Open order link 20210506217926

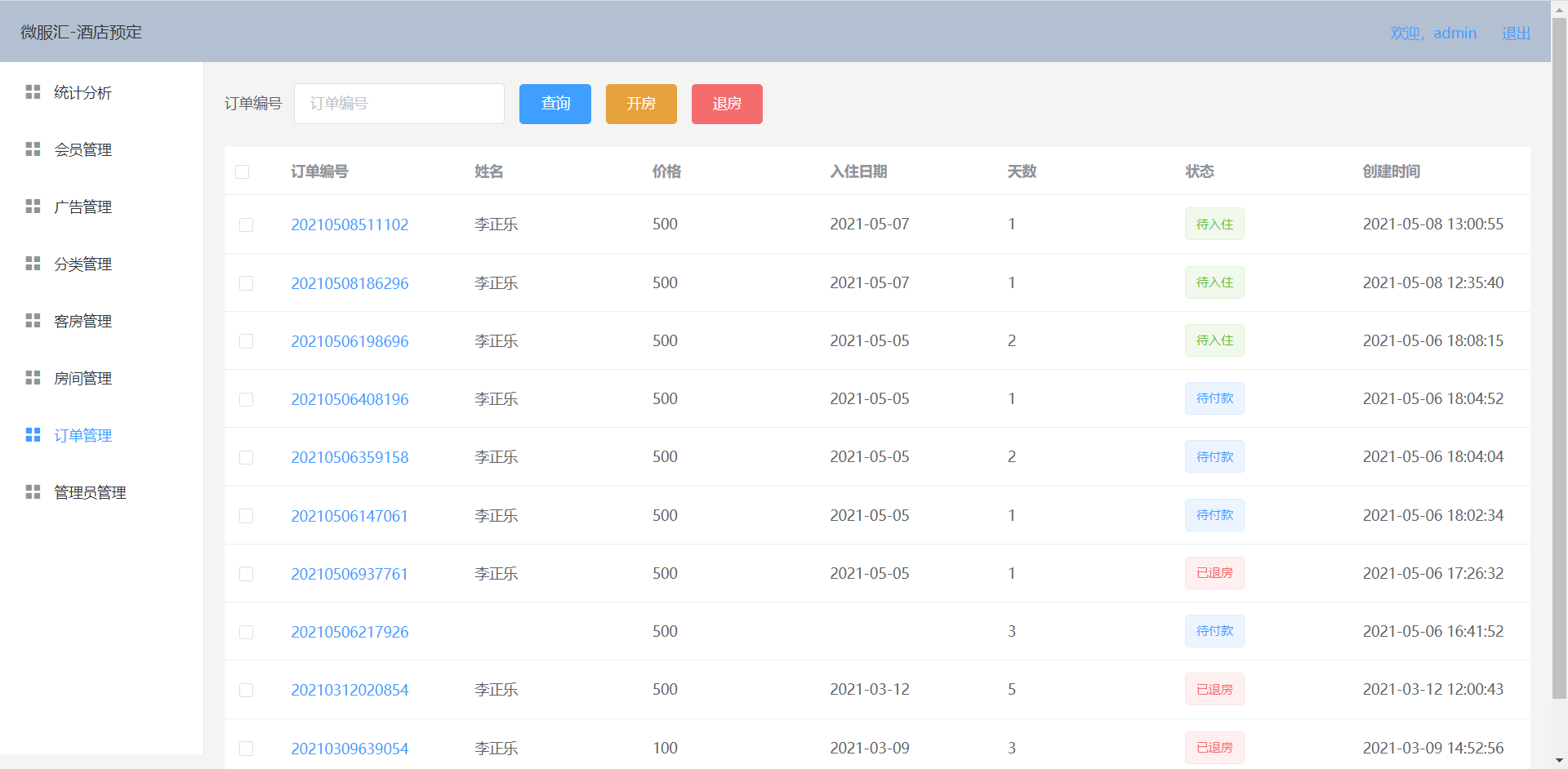pyautogui.click(x=350, y=632)
